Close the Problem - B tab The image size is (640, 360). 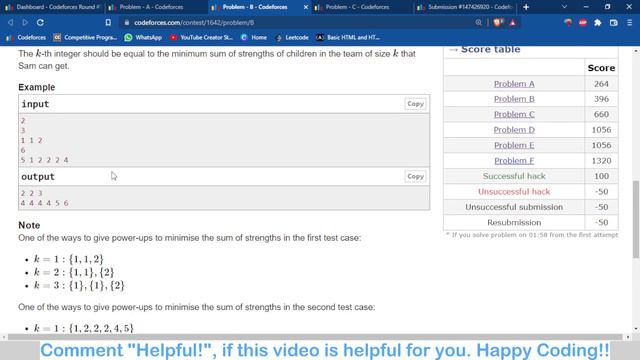[x=306, y=7]
